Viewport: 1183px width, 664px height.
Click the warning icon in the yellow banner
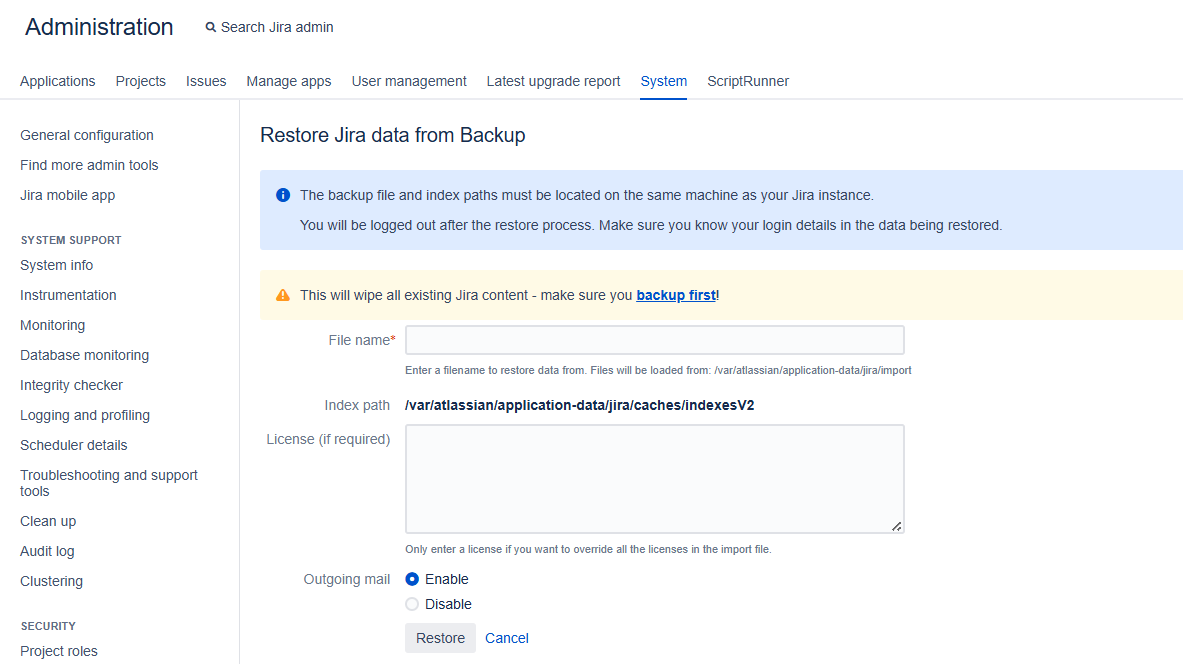point(283,295)
